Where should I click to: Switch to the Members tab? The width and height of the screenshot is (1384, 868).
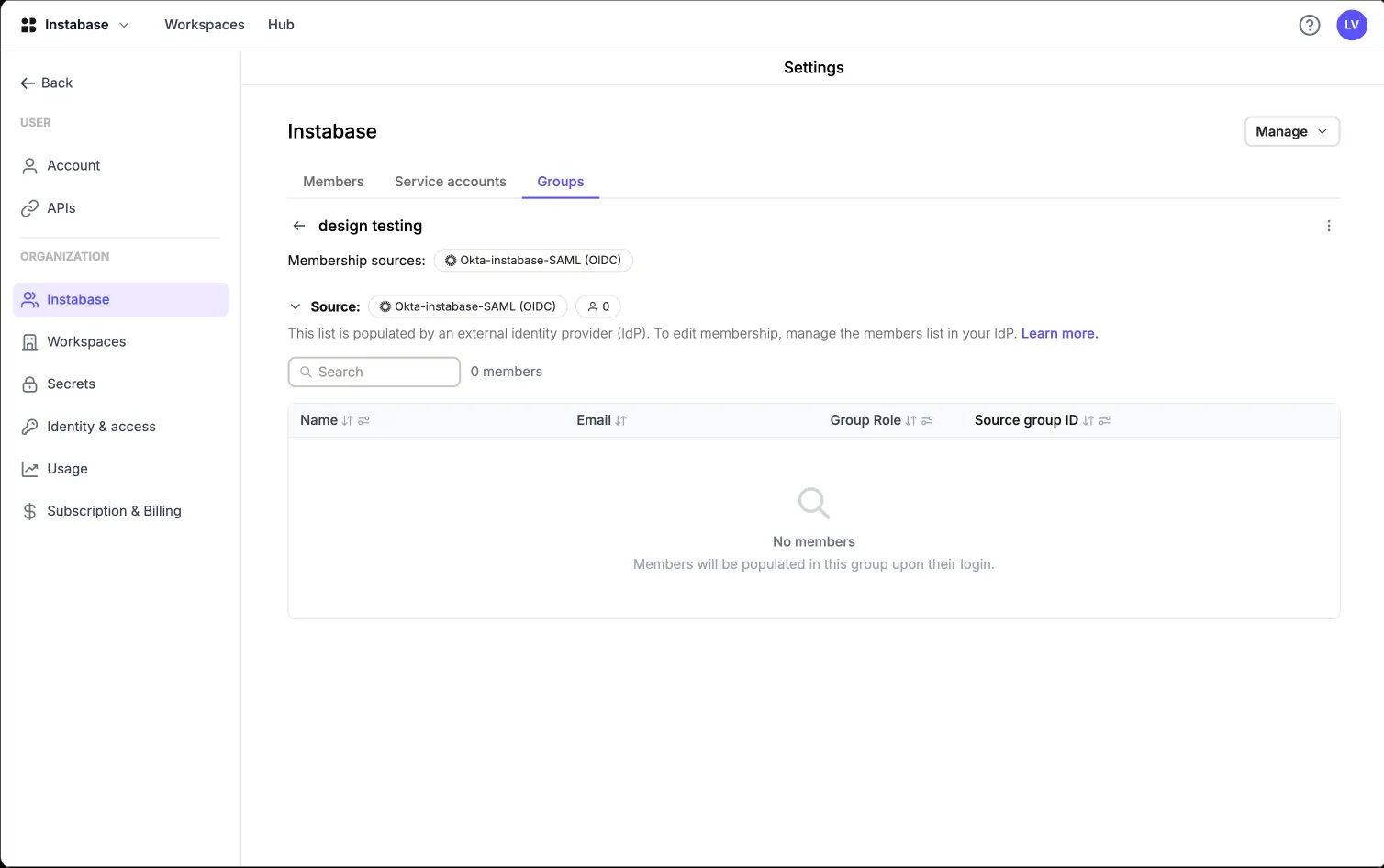point(333,182)
